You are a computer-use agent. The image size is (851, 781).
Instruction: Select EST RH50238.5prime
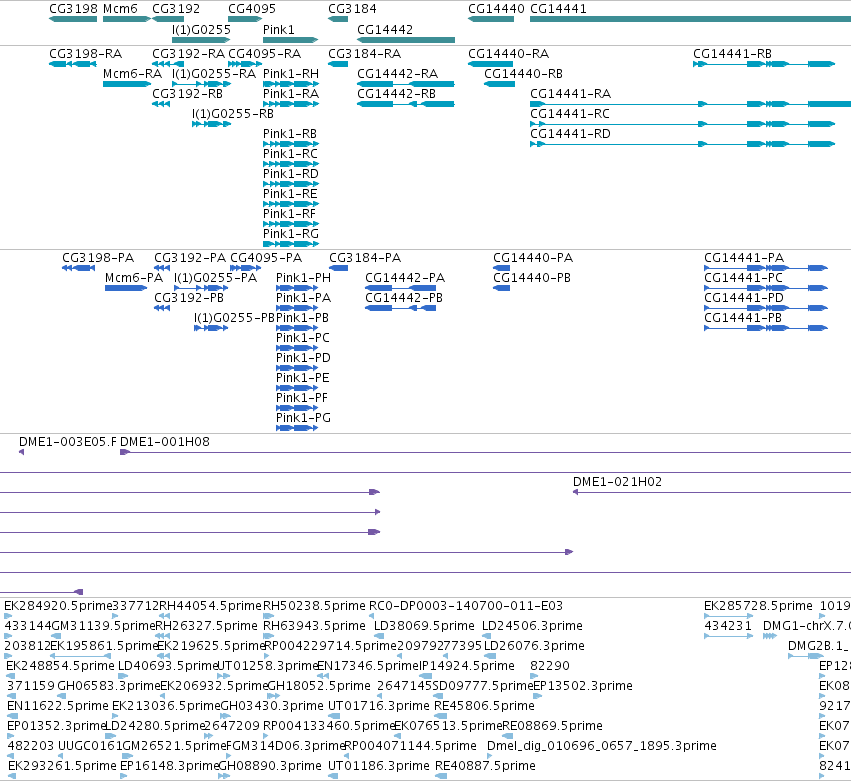tap(314, 605)
